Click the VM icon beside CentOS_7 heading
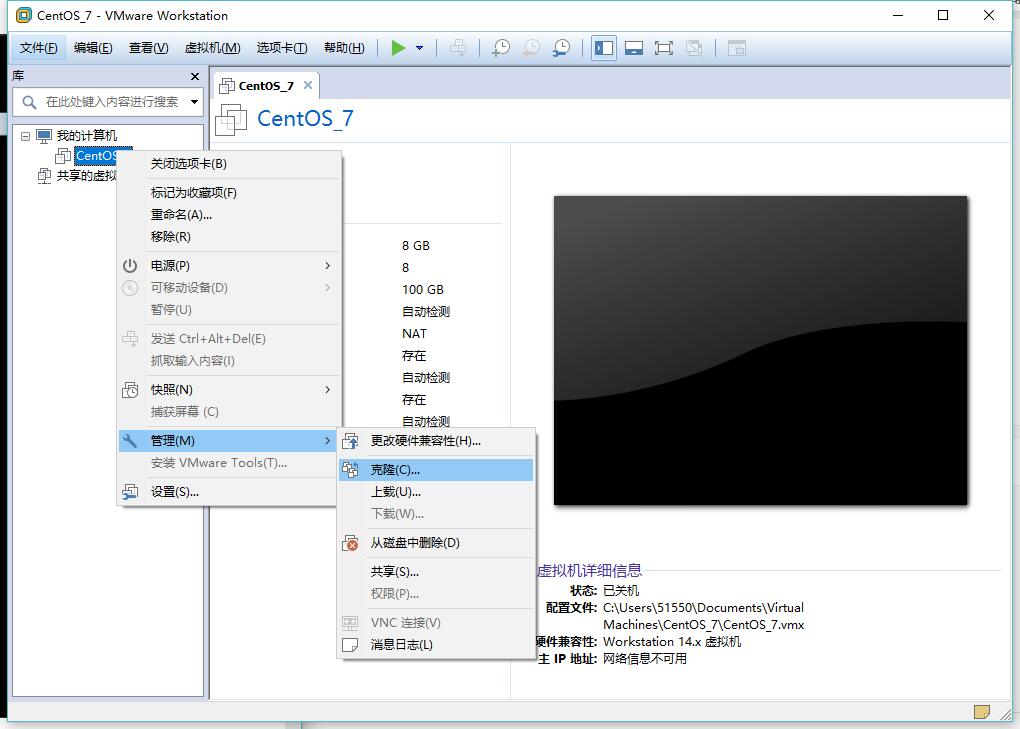 (231, 120)
